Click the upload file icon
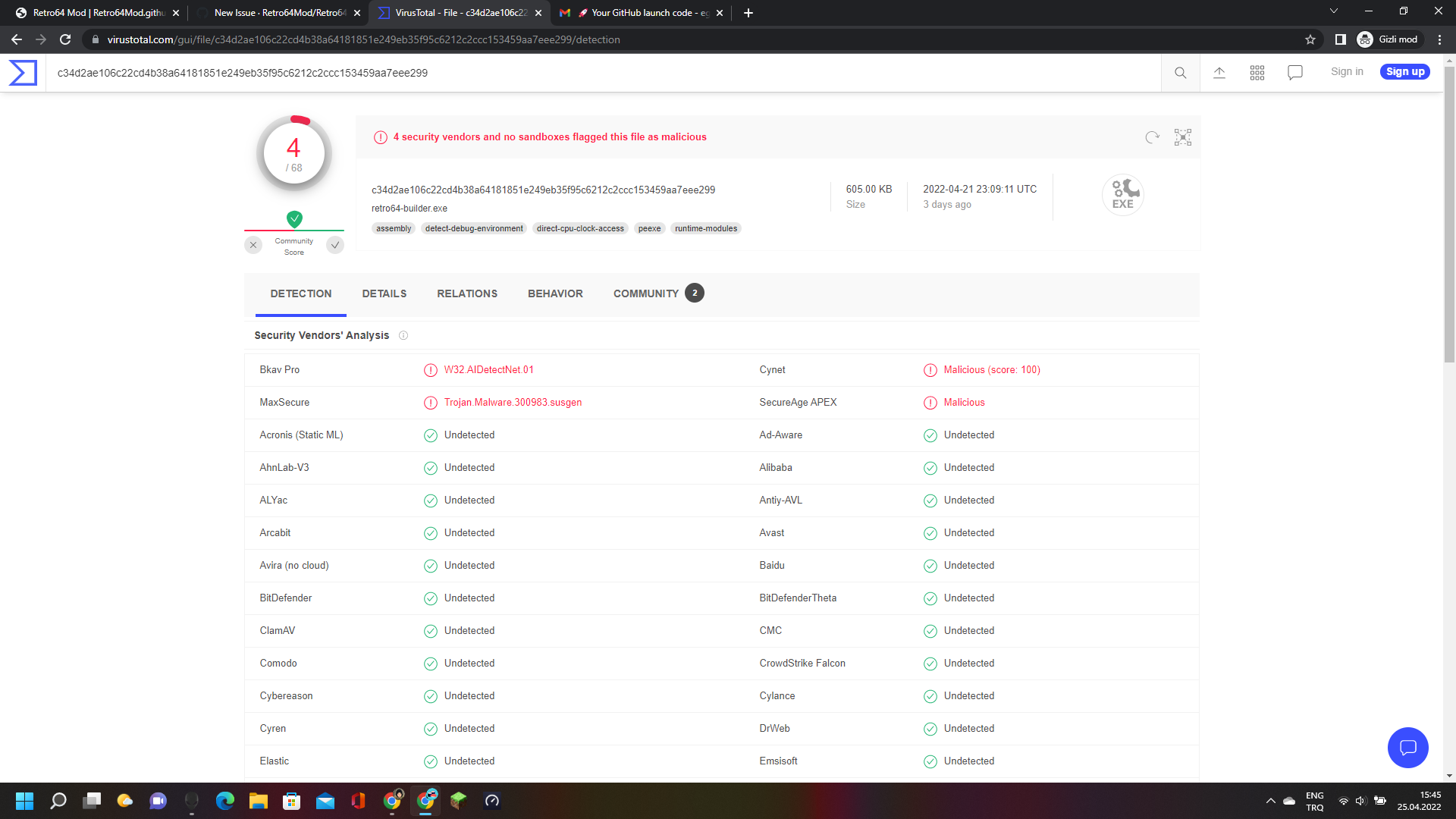The height and width of the screenshot is (819, 1456). point(1219,73)
